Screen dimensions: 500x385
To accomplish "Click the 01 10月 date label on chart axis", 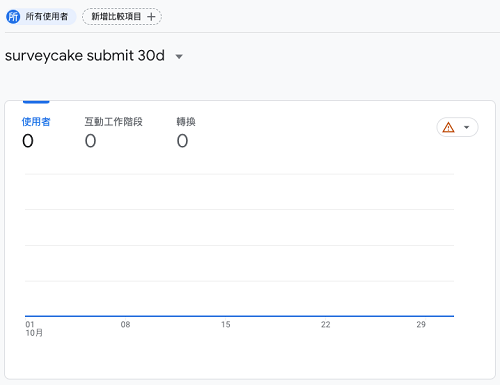I will pyautogui.click(x=34, y=329).
